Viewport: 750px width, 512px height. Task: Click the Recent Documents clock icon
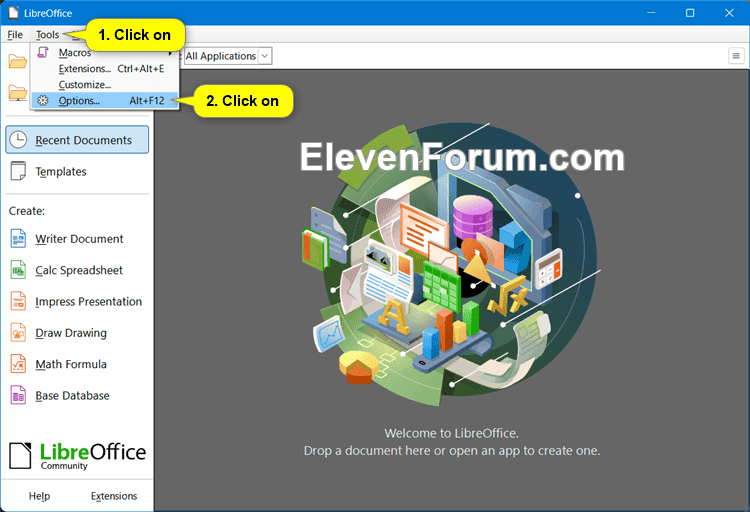tap(18, 140)
